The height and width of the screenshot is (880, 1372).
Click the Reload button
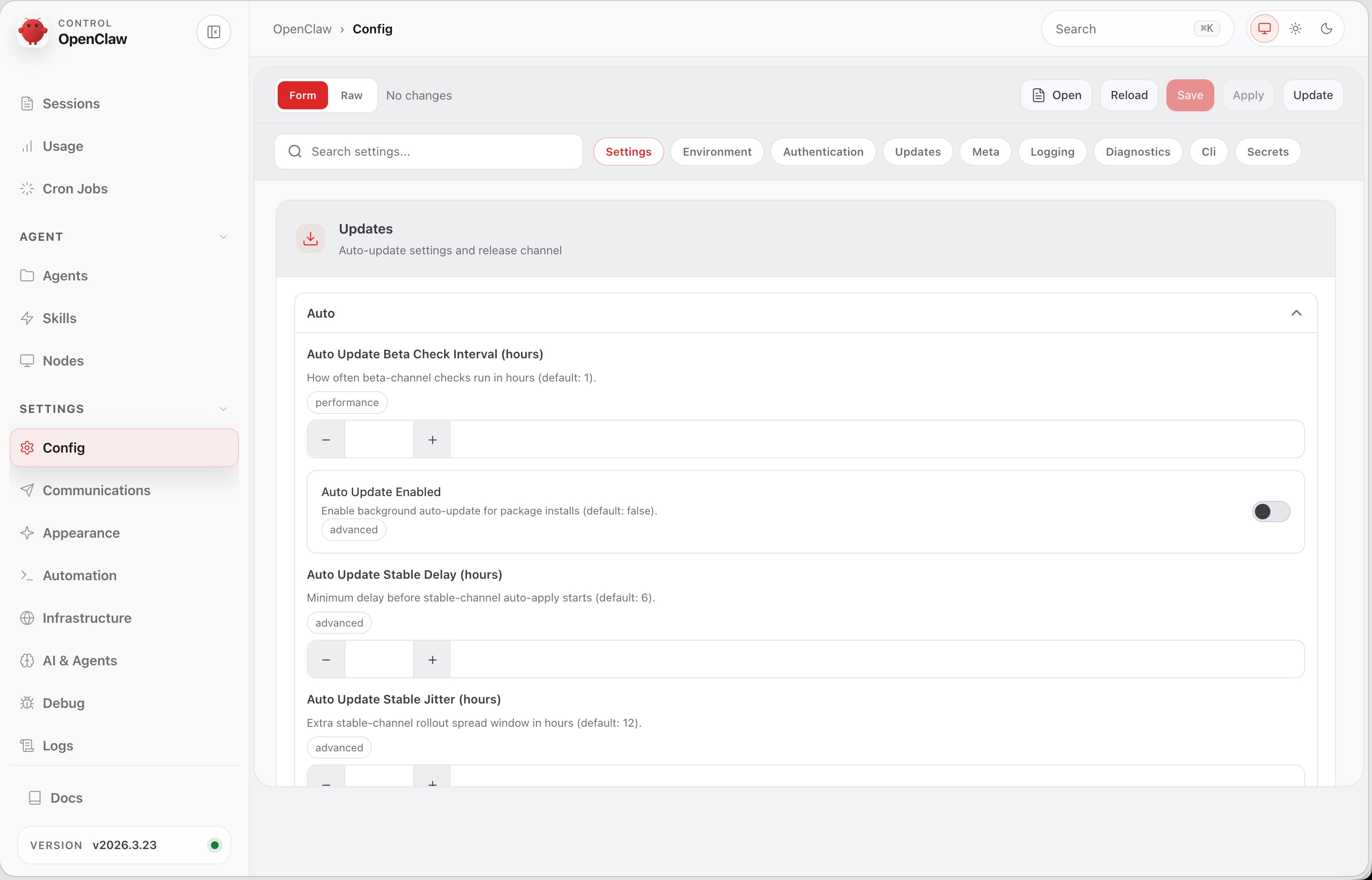click(1129, 95)
